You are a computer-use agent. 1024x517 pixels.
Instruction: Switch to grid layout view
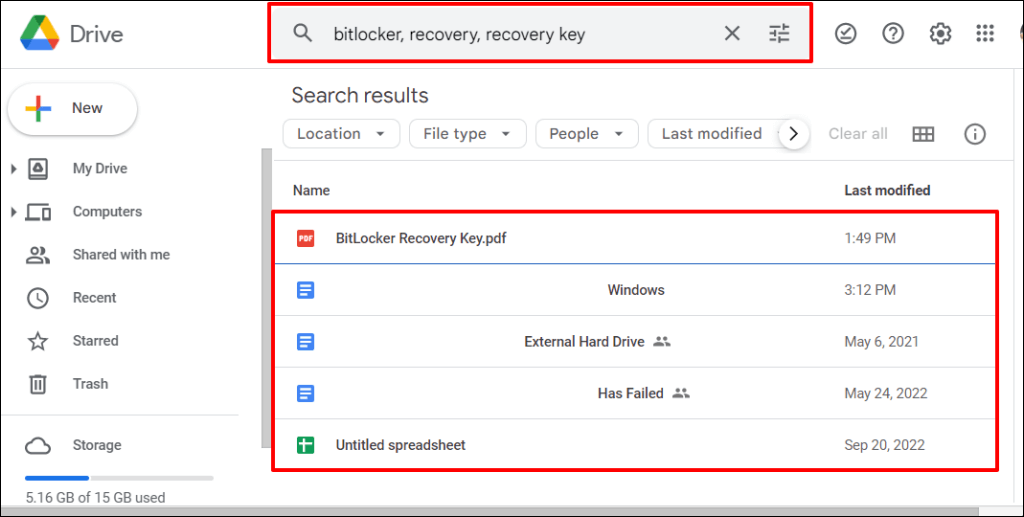click(x=923, y=134)
